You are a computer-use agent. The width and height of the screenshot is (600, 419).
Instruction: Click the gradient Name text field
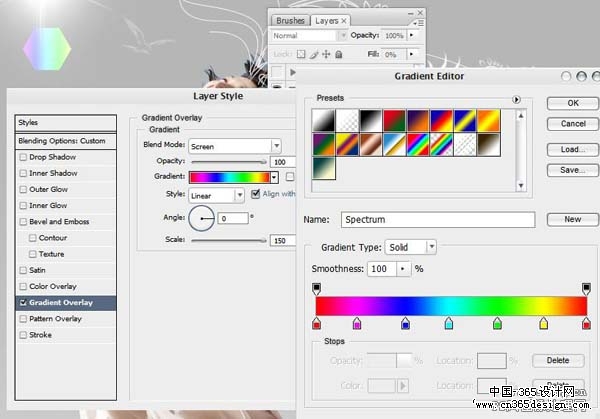point(438,220)
